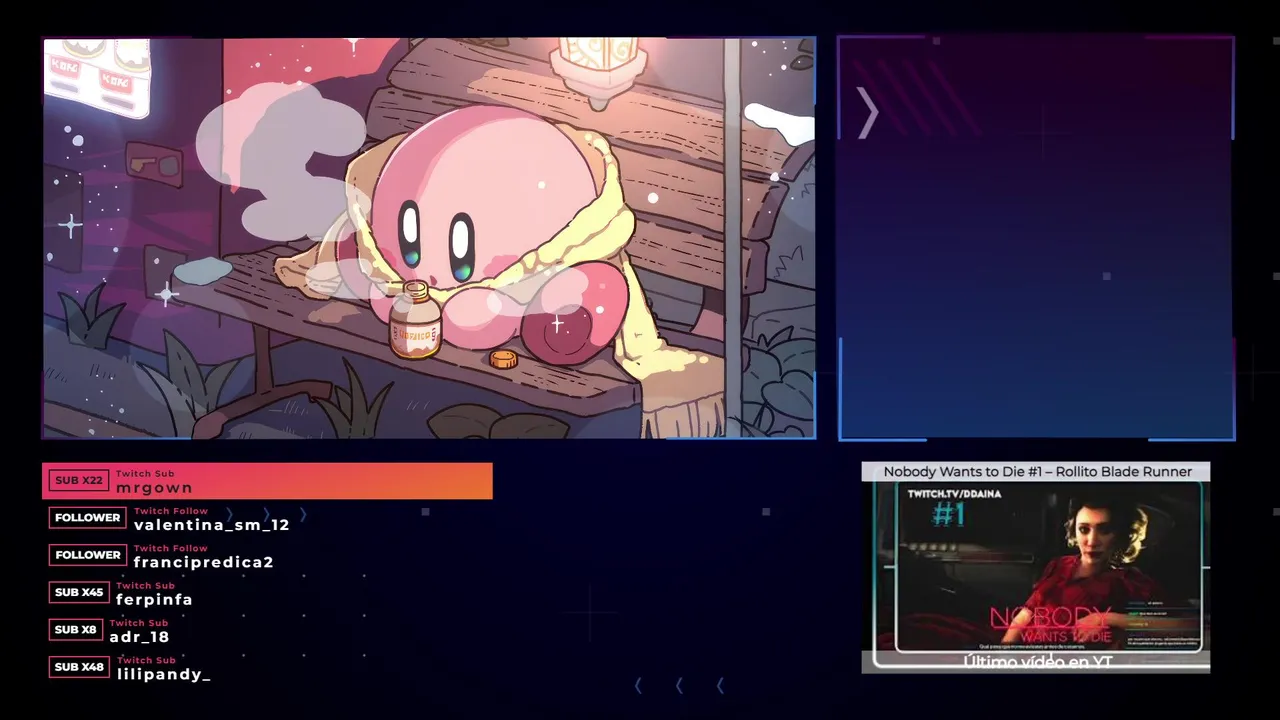Click the video title Nobody Wants to Die #1

pos(1037,471)
